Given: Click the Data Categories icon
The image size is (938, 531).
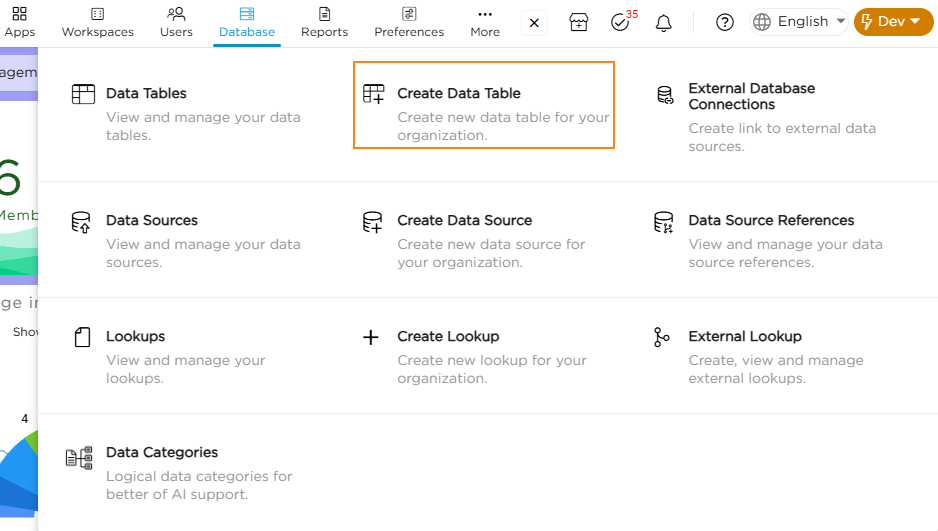Looking at the screenshot, I should coord(79,458).
